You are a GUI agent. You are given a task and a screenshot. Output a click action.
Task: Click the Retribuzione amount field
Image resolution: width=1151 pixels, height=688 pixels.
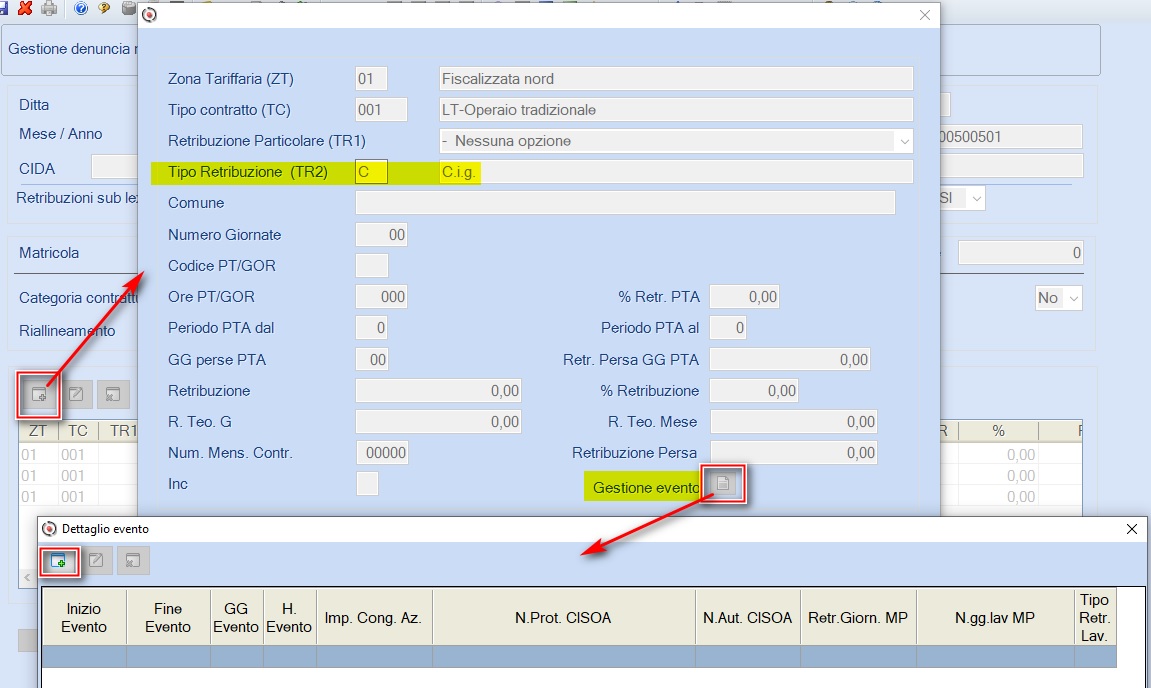(x=438, y=391)
